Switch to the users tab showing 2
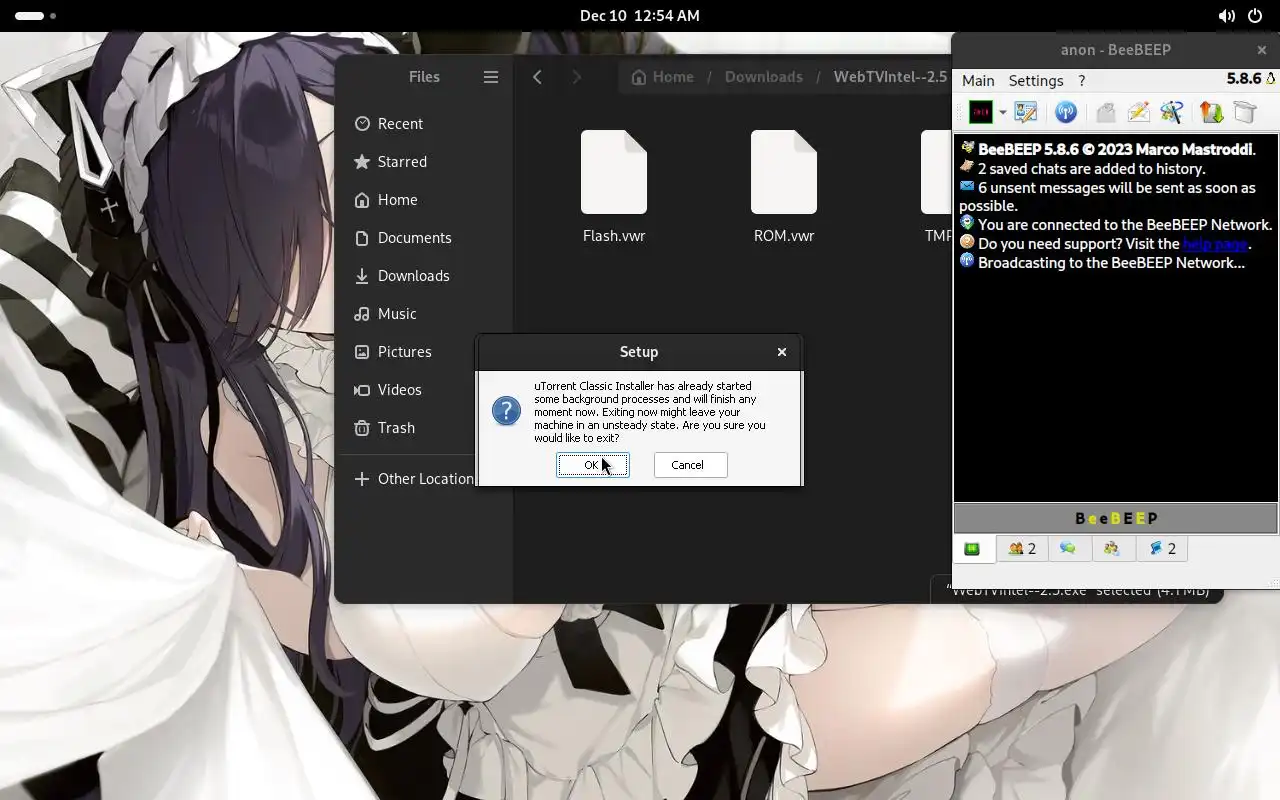Screen dimensions: 1280x800 point(1022,548)
